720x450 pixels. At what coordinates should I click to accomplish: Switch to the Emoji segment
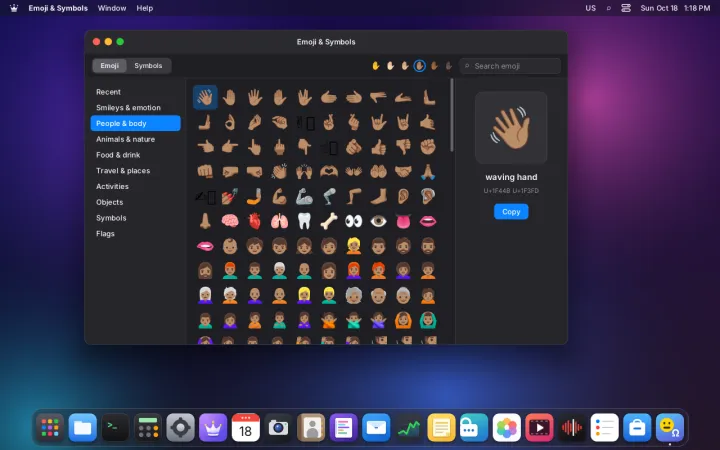pos(109,66)
